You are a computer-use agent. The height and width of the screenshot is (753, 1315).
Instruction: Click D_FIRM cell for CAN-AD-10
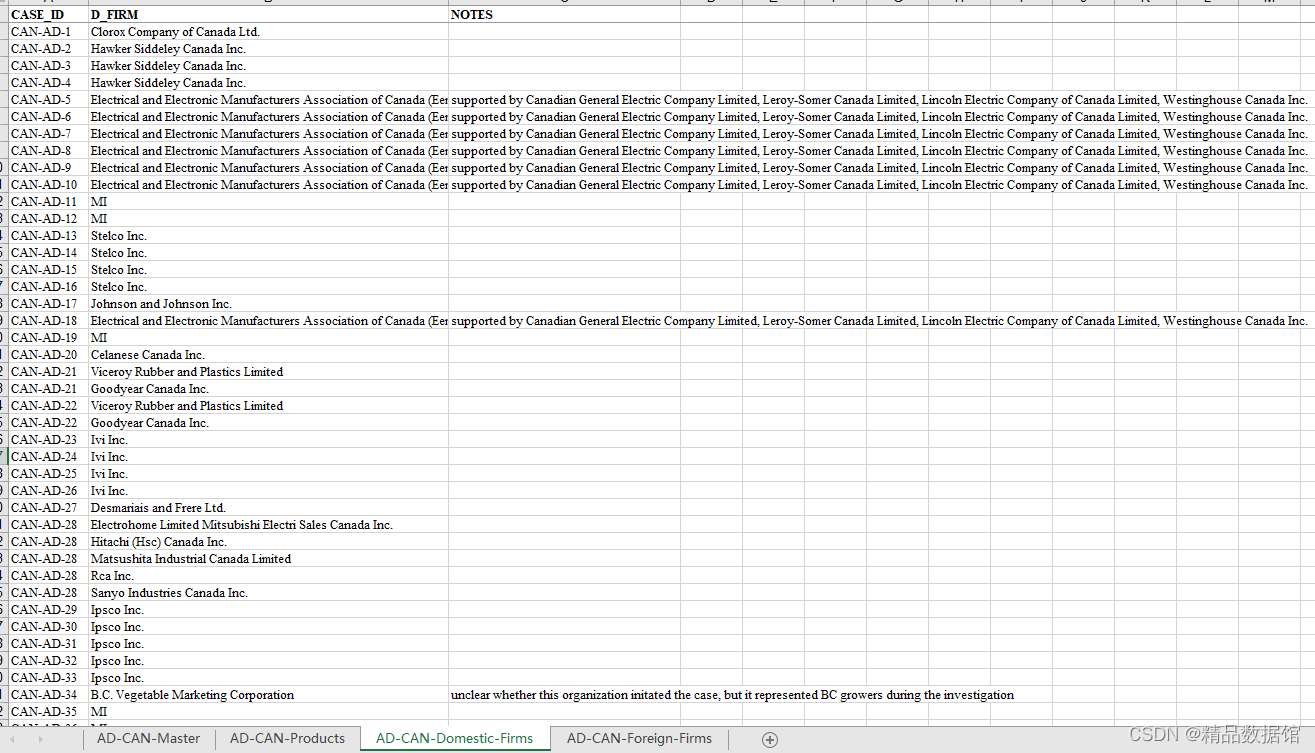click(x=269, y=185)
